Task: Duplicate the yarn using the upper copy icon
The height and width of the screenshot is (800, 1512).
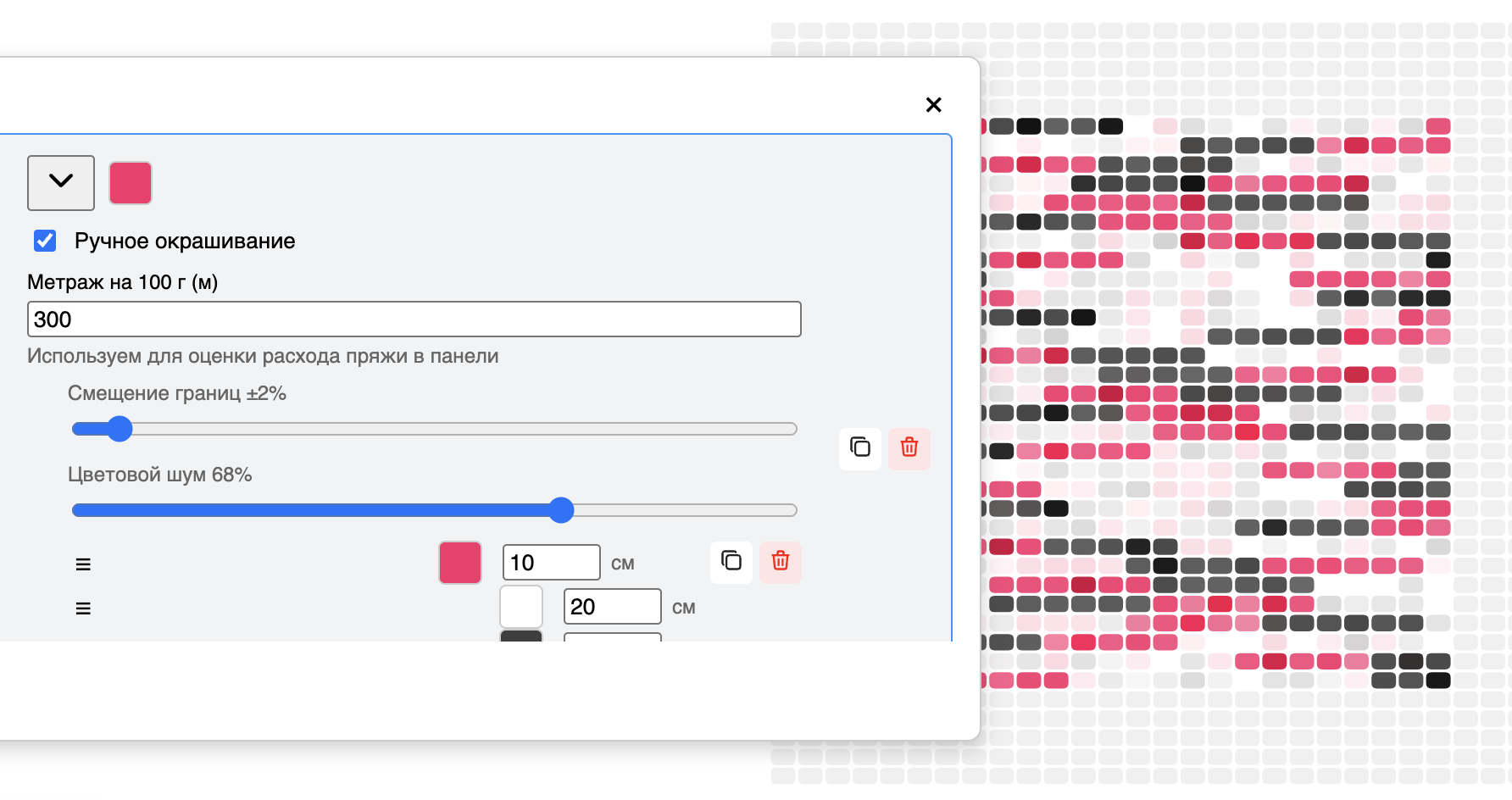Action: (x=860, y=447)
